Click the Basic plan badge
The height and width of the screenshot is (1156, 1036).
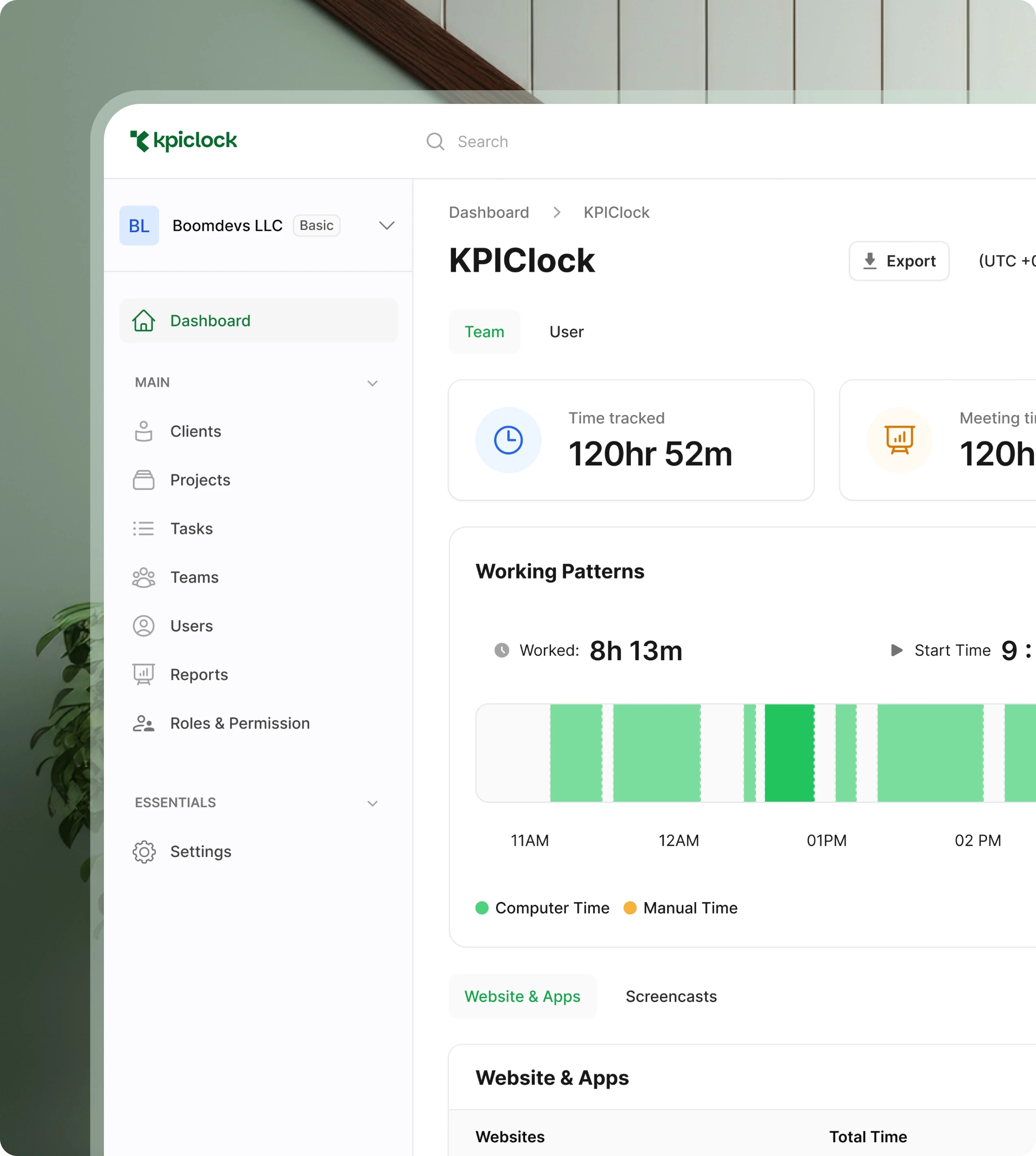[x=316, y=225]
